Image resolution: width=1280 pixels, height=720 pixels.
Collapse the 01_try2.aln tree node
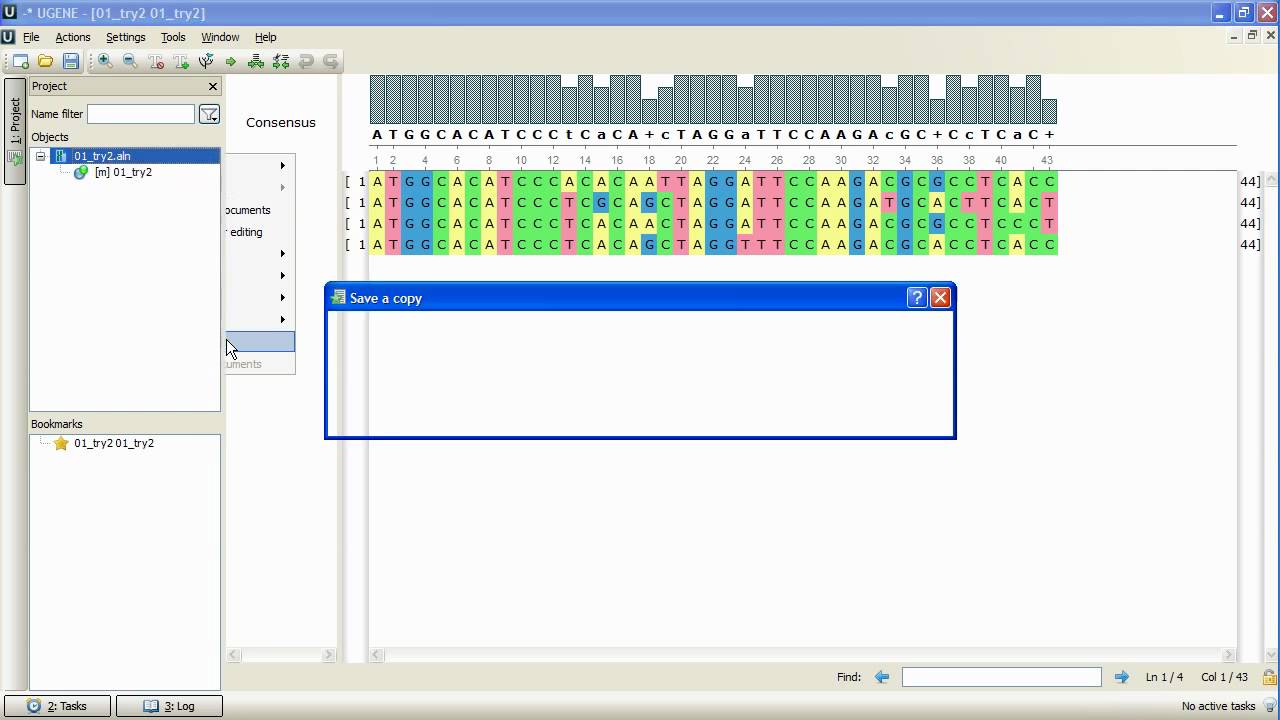coord(41,156)
